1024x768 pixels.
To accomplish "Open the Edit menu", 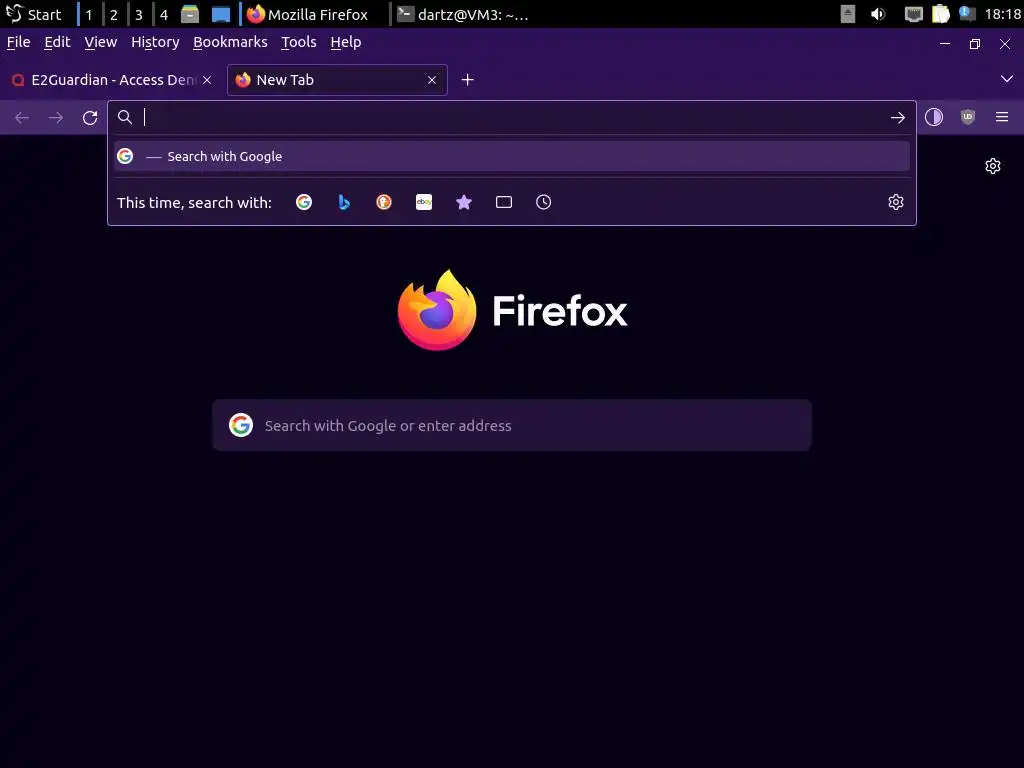I will point(57,42).
